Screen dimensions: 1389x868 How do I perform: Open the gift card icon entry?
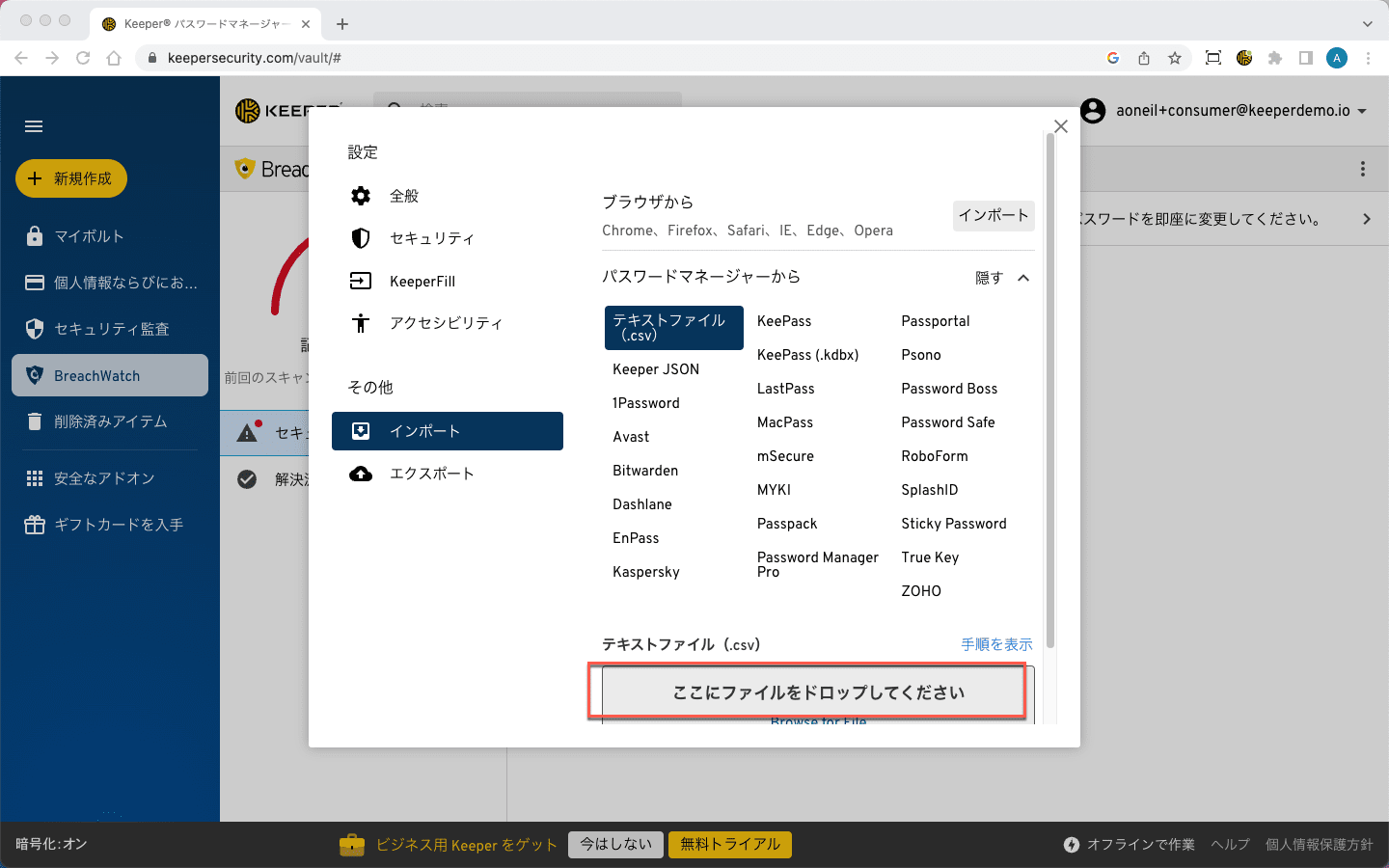coord(35,525)
